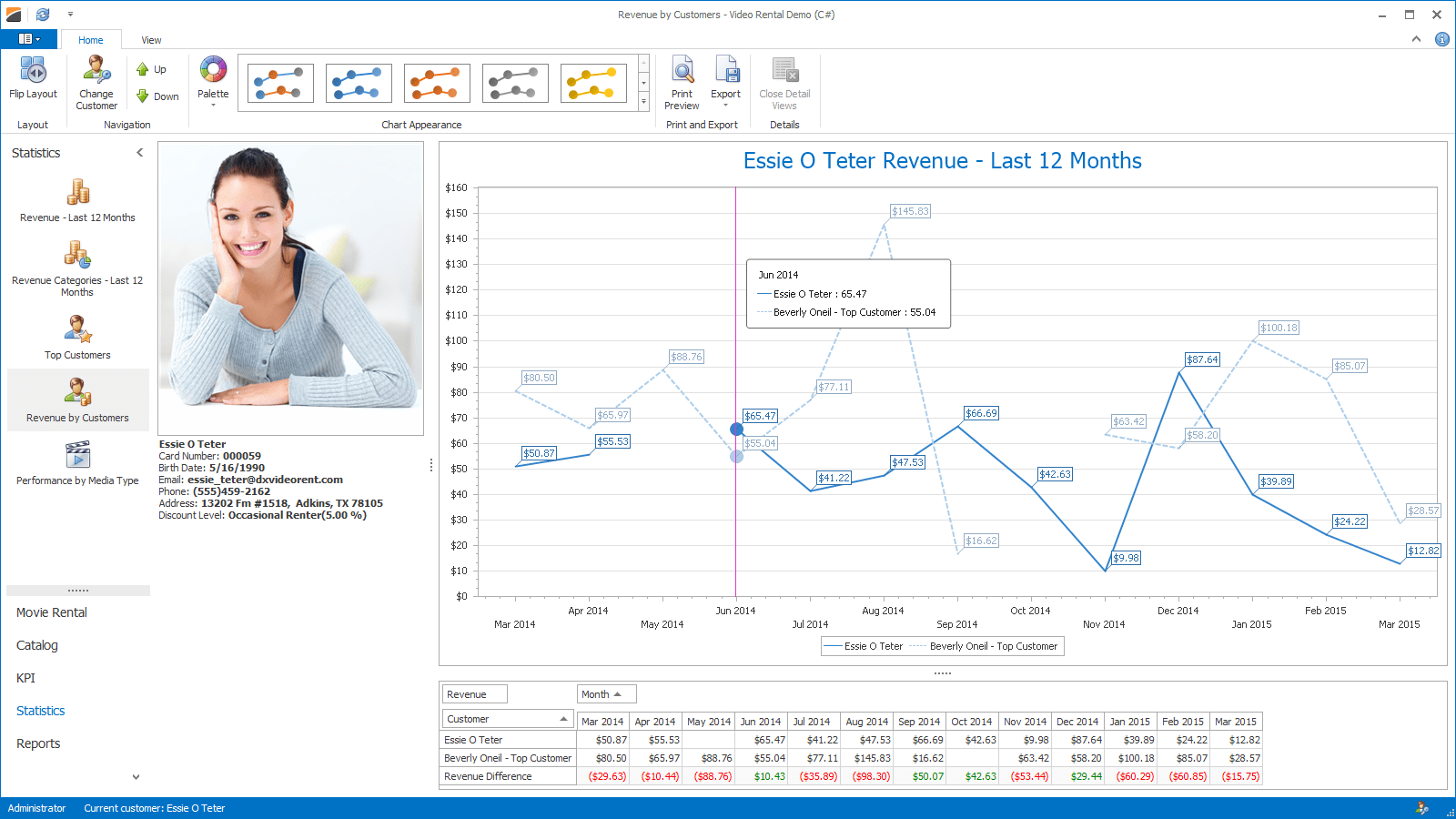
Task: Open the application menu button
Action: [x=29, y=39]
